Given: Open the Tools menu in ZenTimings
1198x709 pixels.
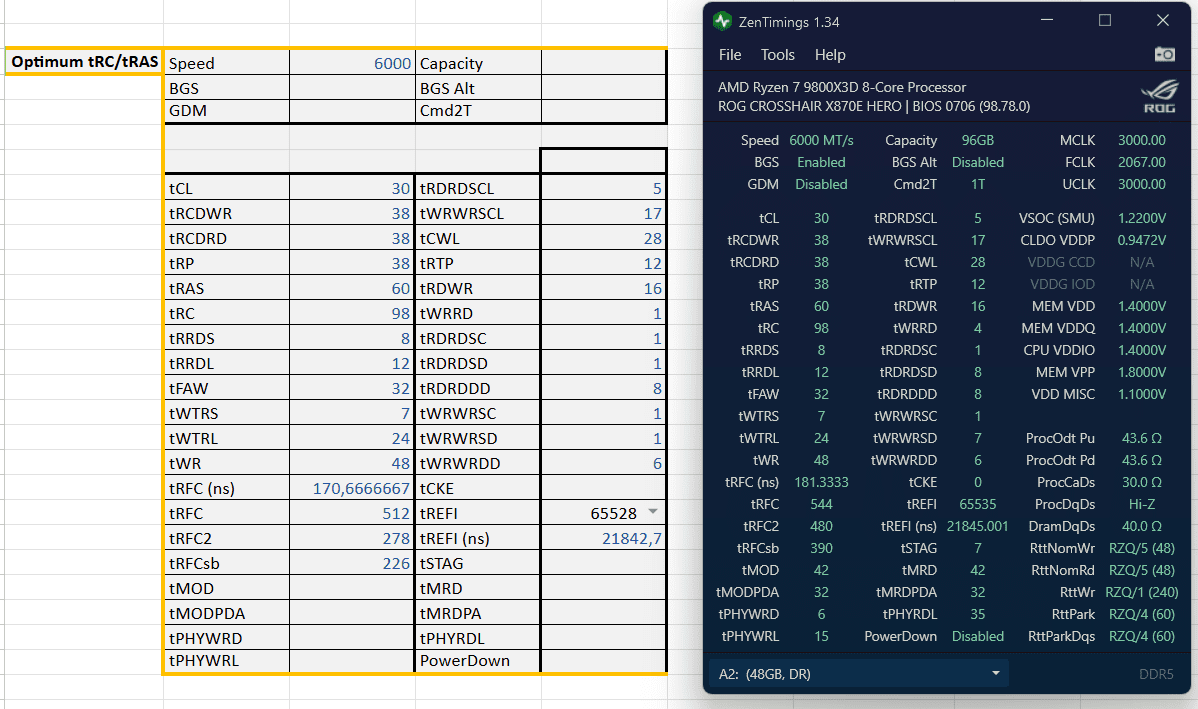Looking at the screenshot, I should 778,55.
